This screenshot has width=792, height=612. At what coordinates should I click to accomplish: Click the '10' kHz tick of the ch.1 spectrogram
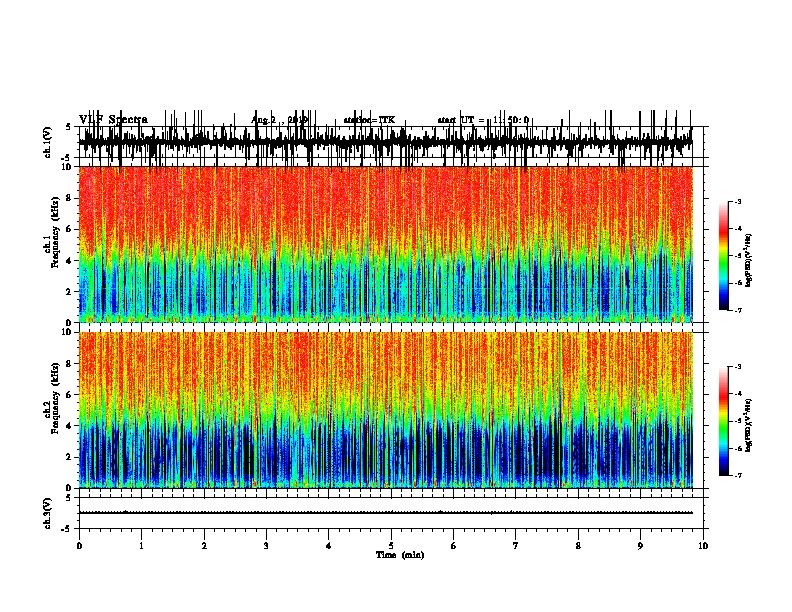68,167
